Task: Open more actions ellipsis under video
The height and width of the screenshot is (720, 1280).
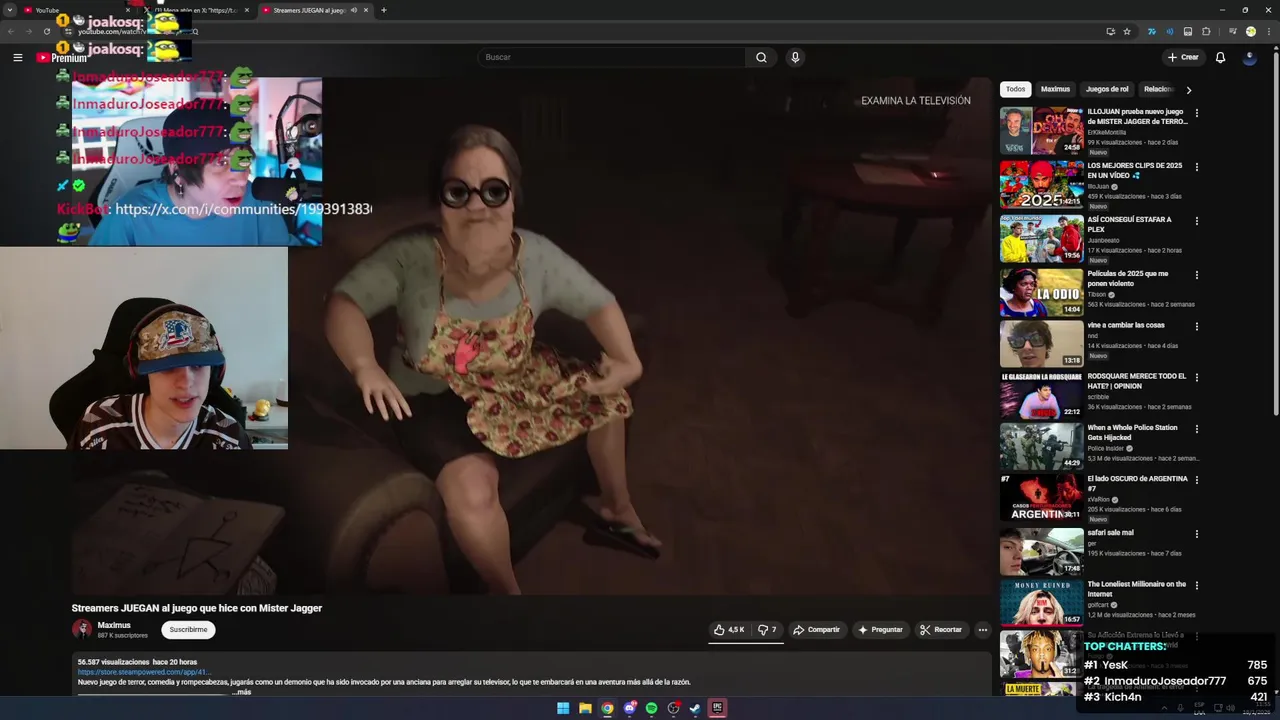Action: (x=982, y=629)
